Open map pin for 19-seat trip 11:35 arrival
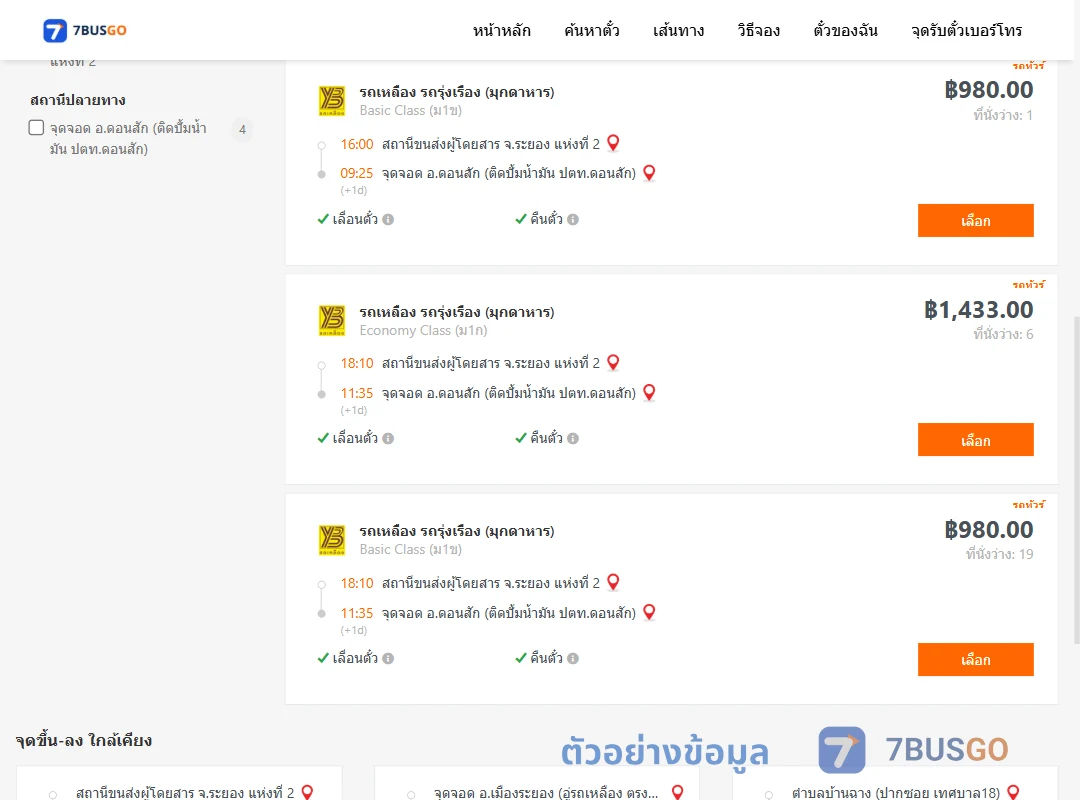 point(649,612)
